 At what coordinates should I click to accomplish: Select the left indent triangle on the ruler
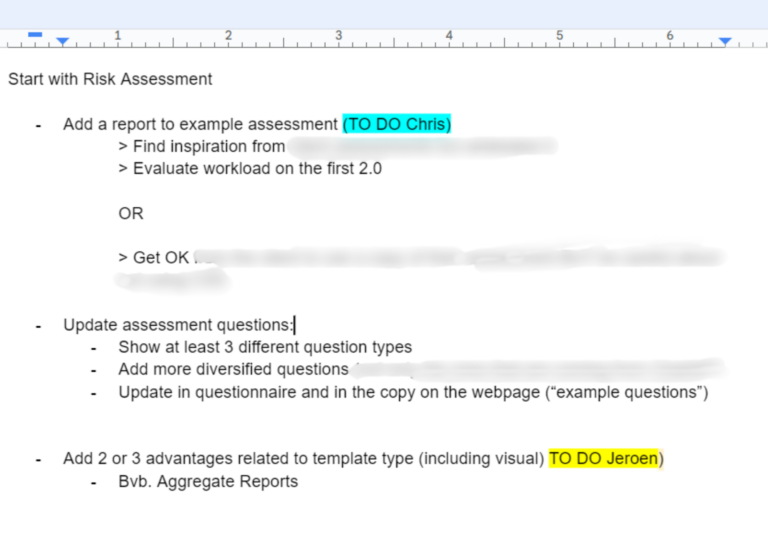click(x=63, y=42)
